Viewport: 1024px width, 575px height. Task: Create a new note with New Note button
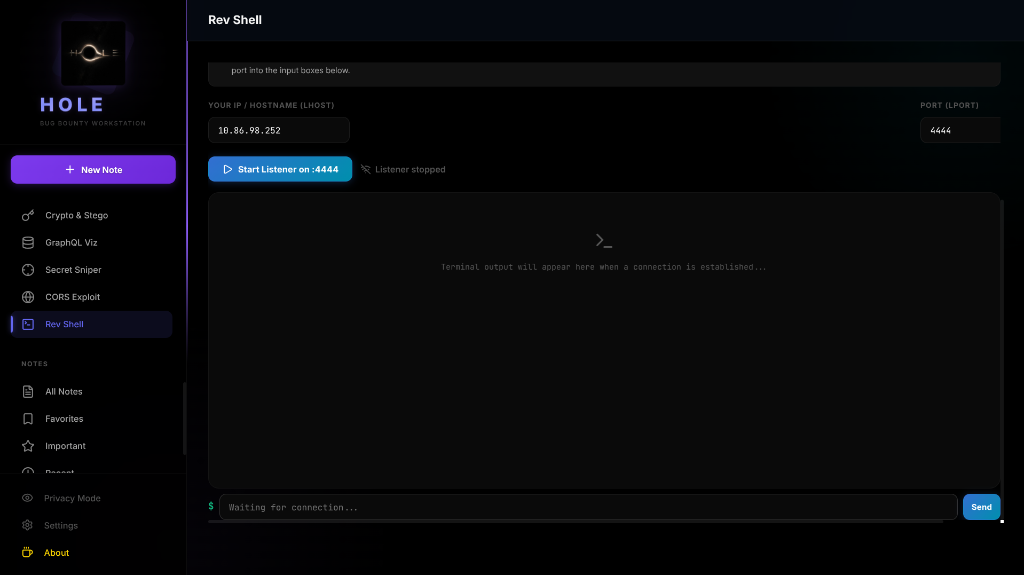(x=93, y=169)
